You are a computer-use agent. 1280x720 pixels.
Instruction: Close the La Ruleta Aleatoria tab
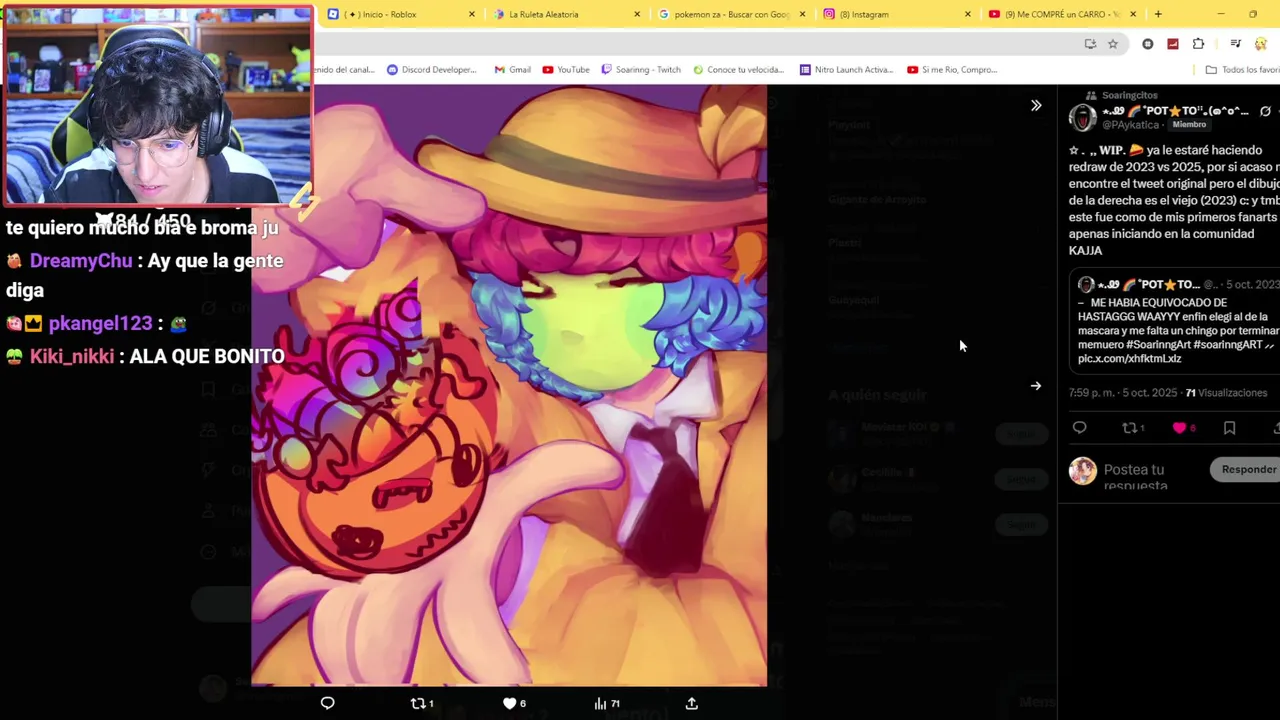pos(637,14)
